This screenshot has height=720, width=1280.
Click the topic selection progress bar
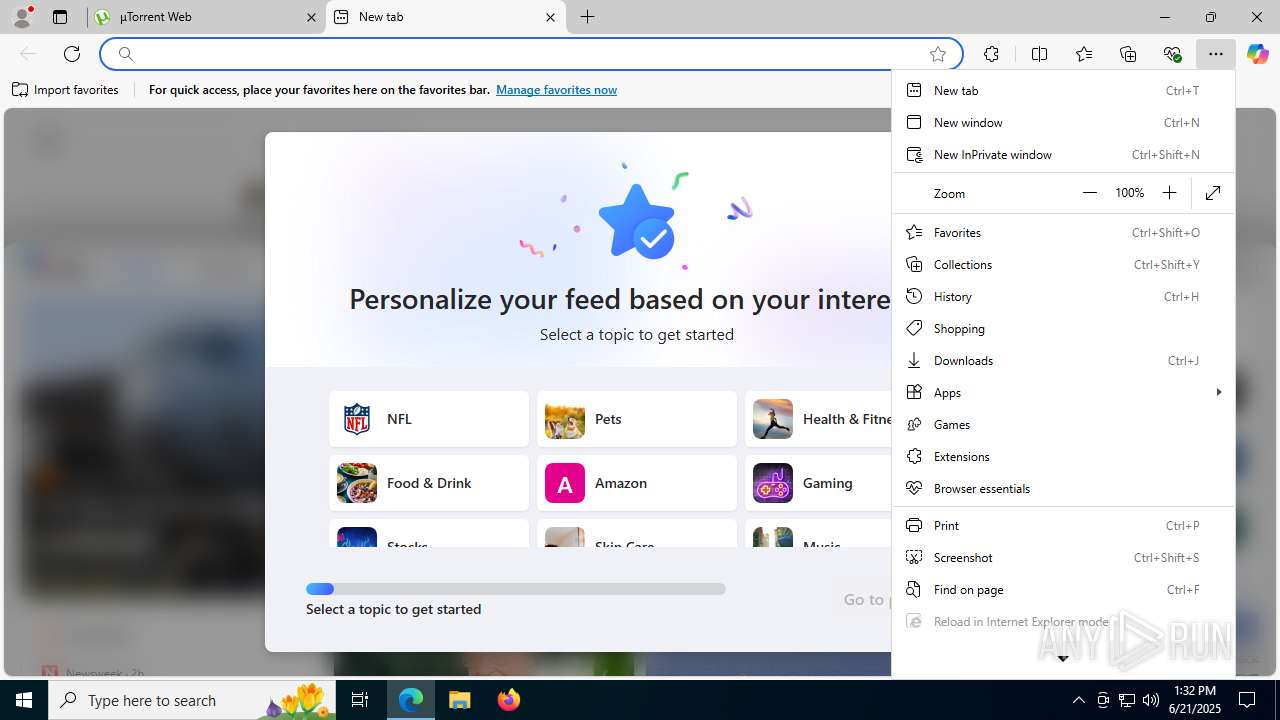pos(516,589)
